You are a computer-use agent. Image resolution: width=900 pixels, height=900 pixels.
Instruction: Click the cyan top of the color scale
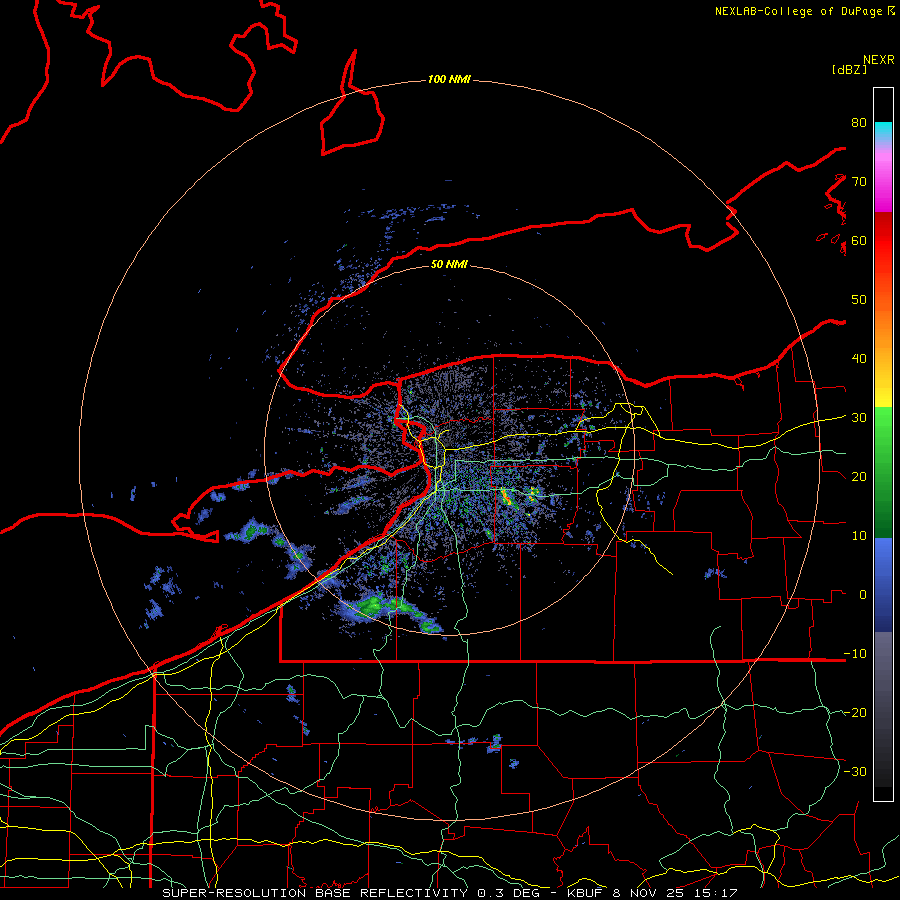point(883,131)
